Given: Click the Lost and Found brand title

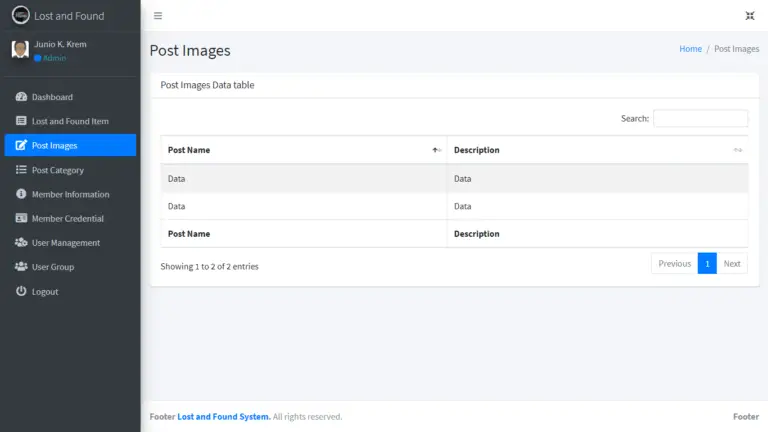Looking at the screenshot, I should point(69,16).
